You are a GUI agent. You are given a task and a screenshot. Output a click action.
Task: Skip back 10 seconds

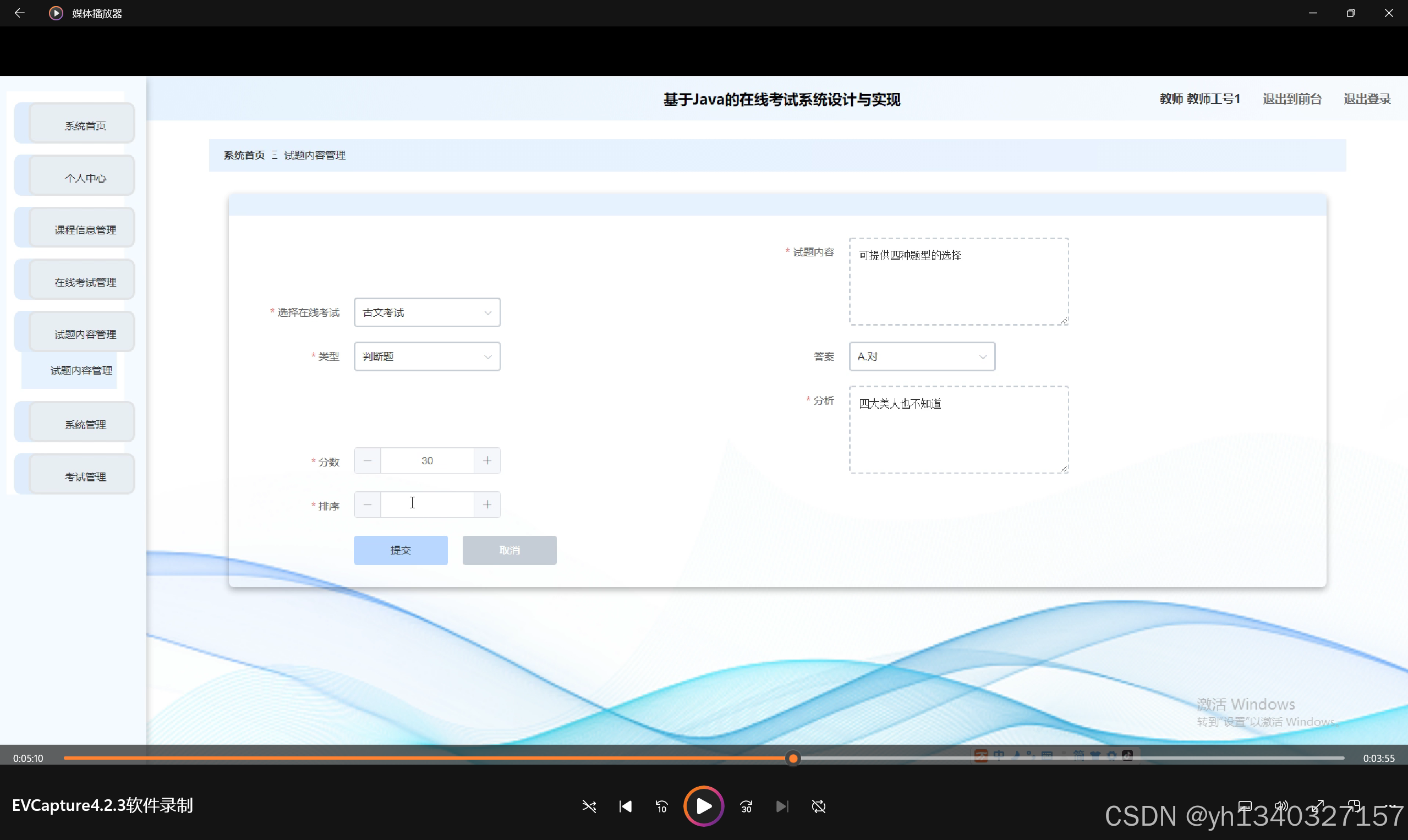[661, 806]
